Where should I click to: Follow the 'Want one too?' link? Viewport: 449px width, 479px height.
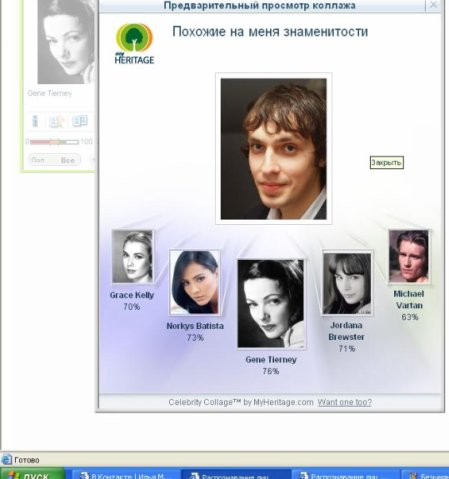pos(344,402)
